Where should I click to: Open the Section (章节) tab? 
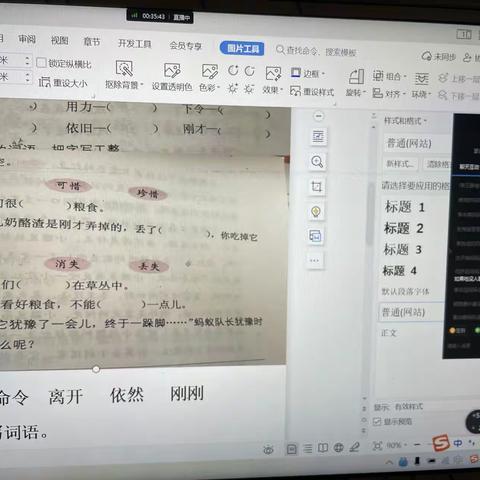coord(92,42)
